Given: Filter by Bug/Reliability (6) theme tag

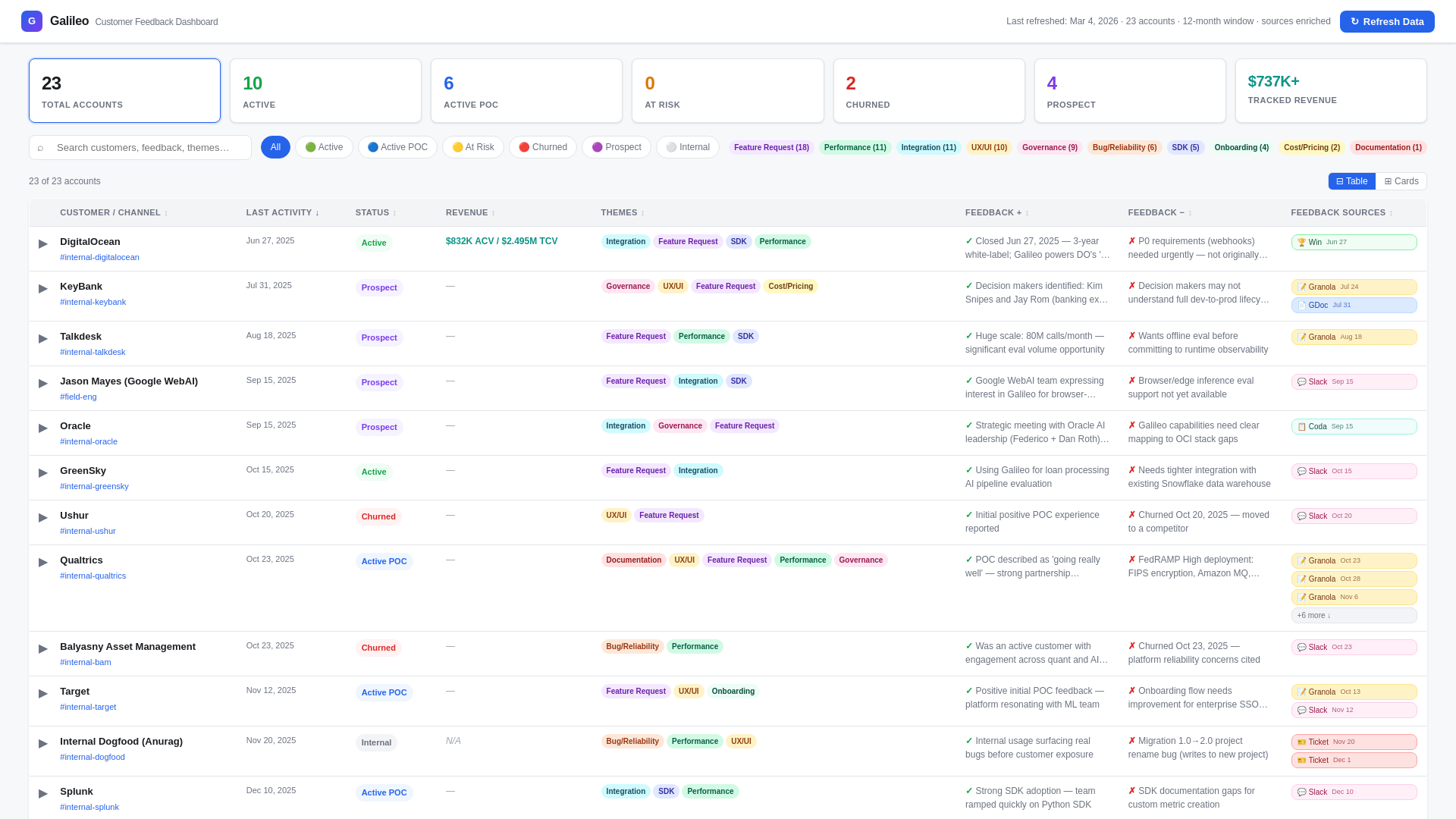Looking at the screenshot, I should pyautogui.click(x=1125, y=148).
